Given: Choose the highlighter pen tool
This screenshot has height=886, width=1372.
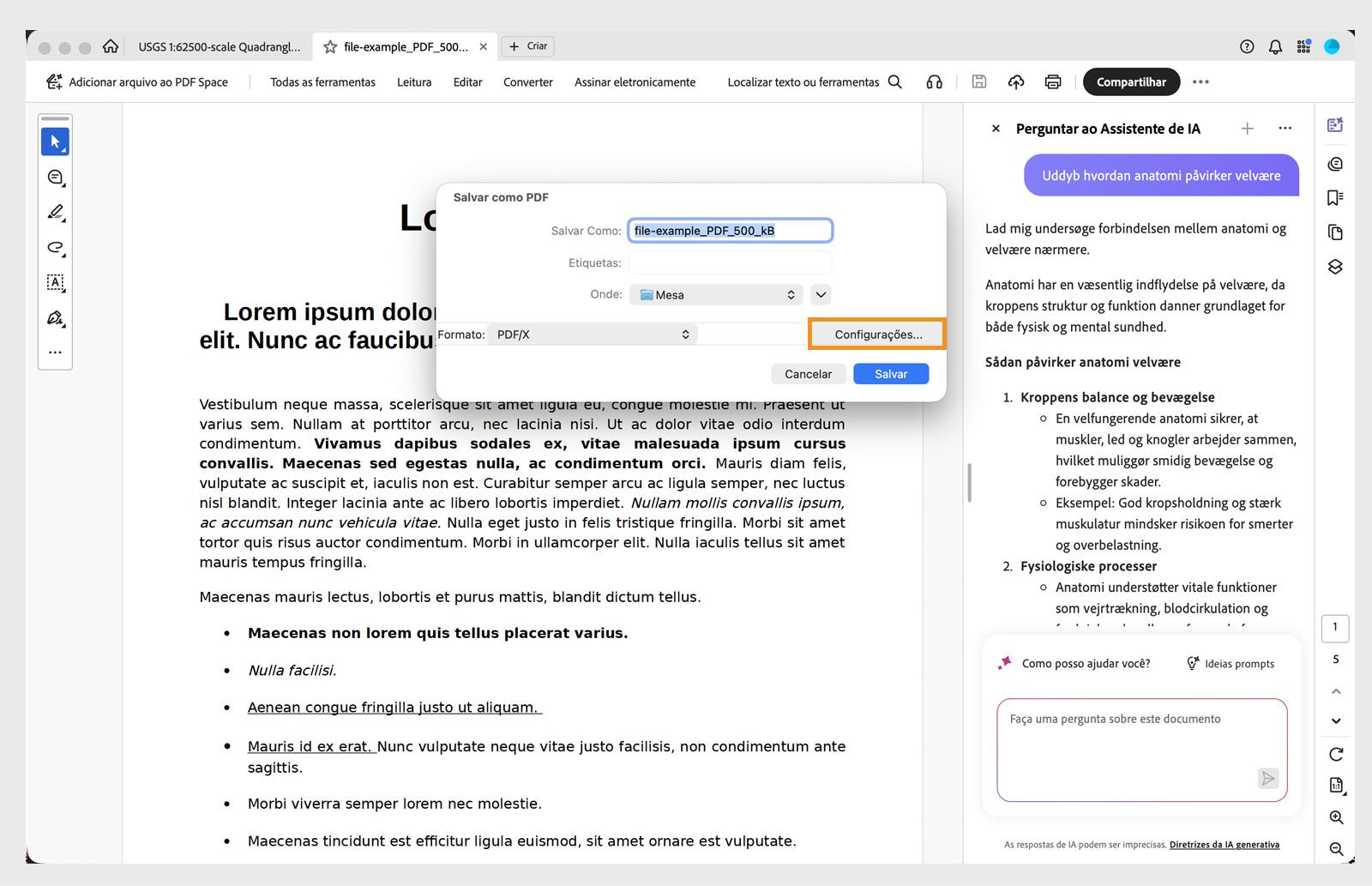Looking at the screenshot, I should 55,212.
